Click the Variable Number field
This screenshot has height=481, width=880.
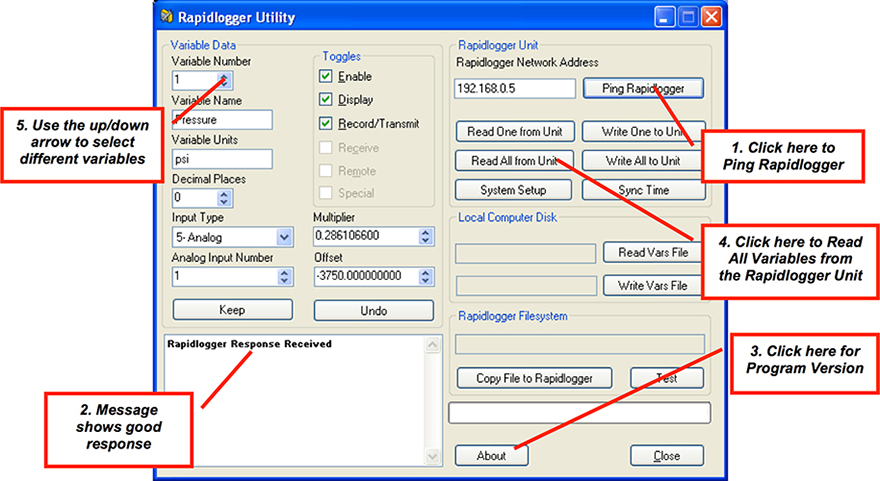click(195, 80)
